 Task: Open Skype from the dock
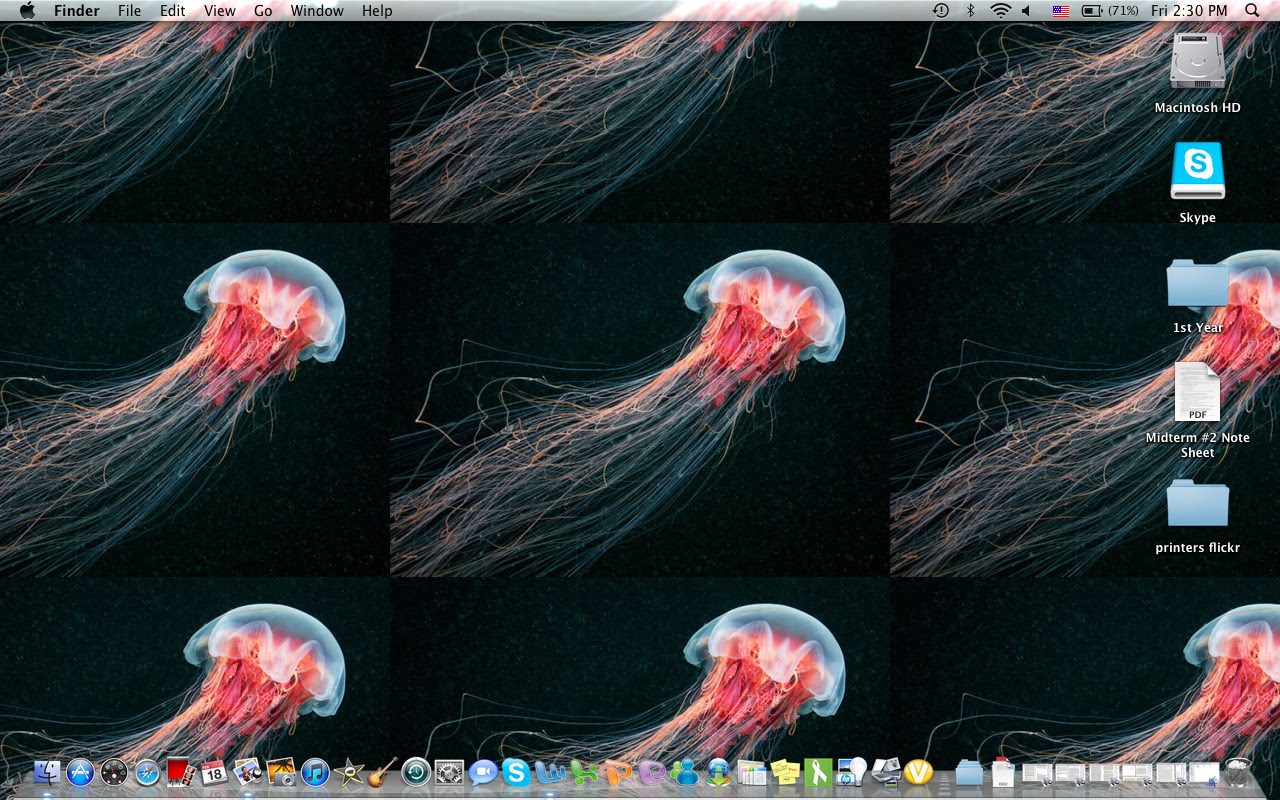pyautogui.click(x=516, y=772)
